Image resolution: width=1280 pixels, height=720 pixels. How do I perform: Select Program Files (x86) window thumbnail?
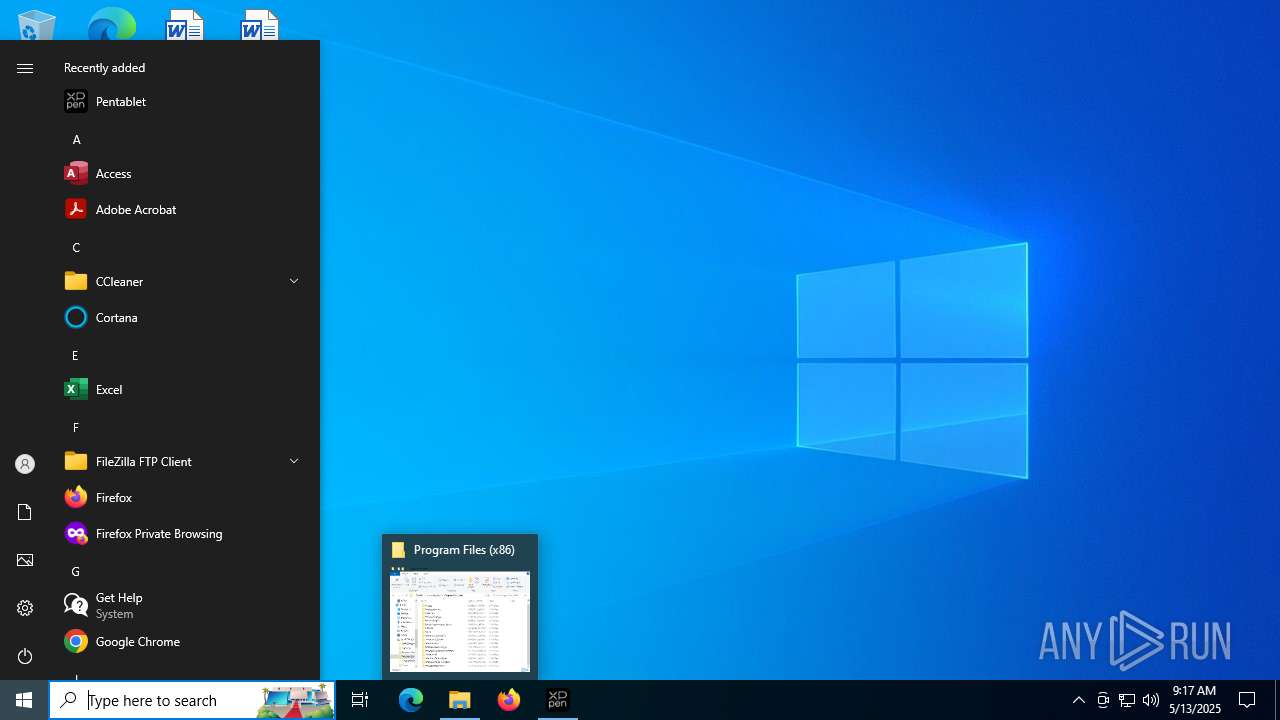(x=460, y=607)
